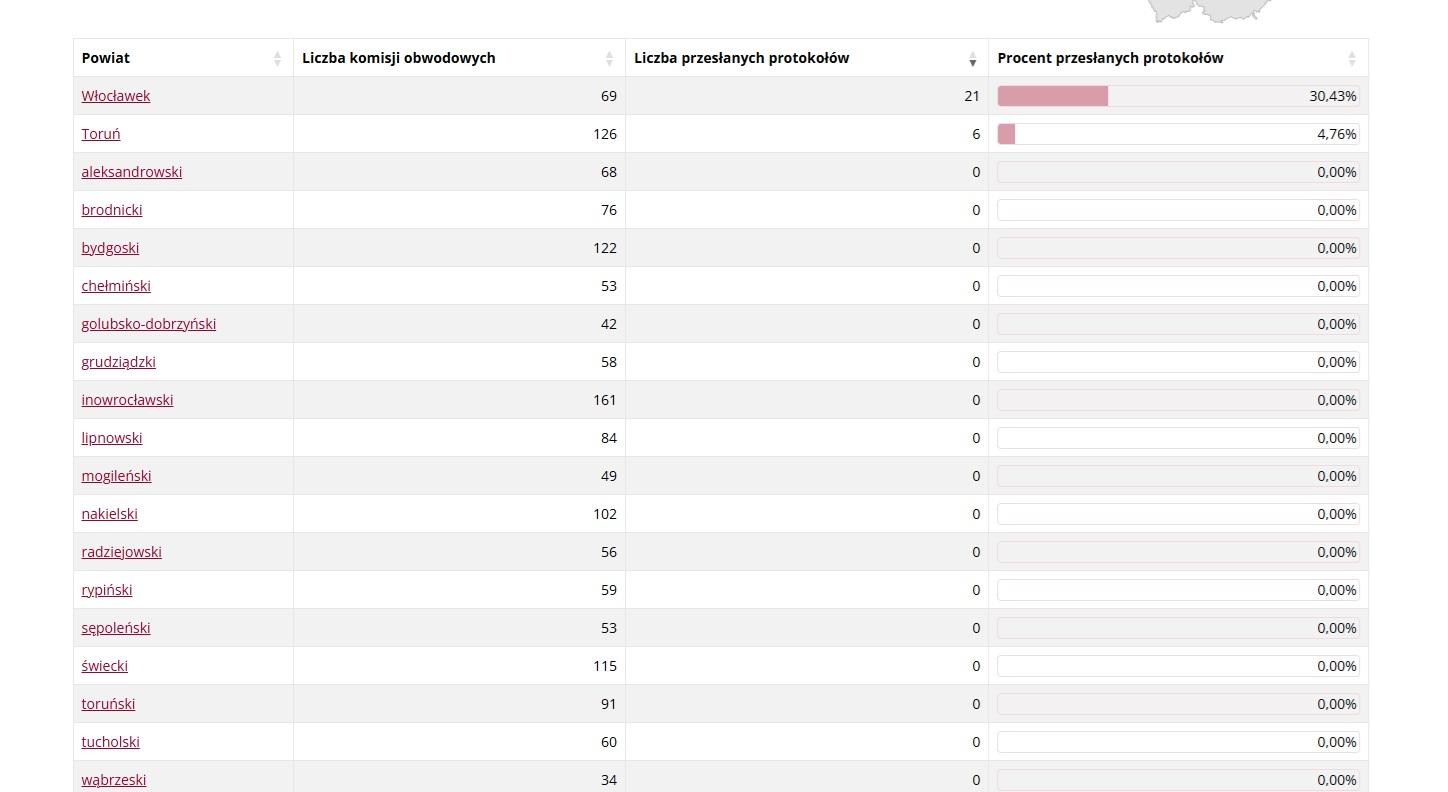1448x792 pixels.
Task: Click map fragment at top right
Action: point(1210,10)
